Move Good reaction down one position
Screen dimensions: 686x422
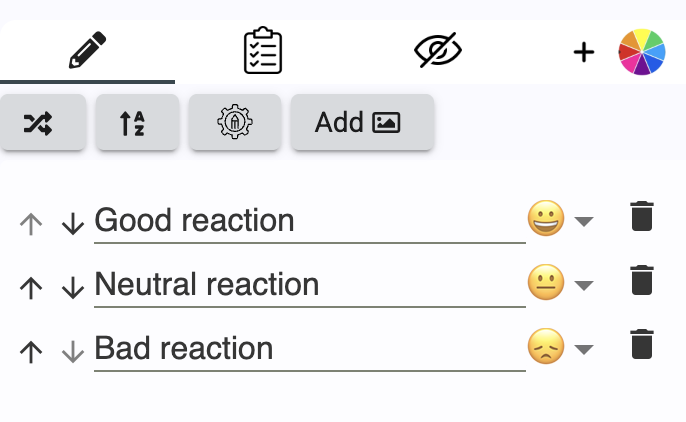coord(72,223)
